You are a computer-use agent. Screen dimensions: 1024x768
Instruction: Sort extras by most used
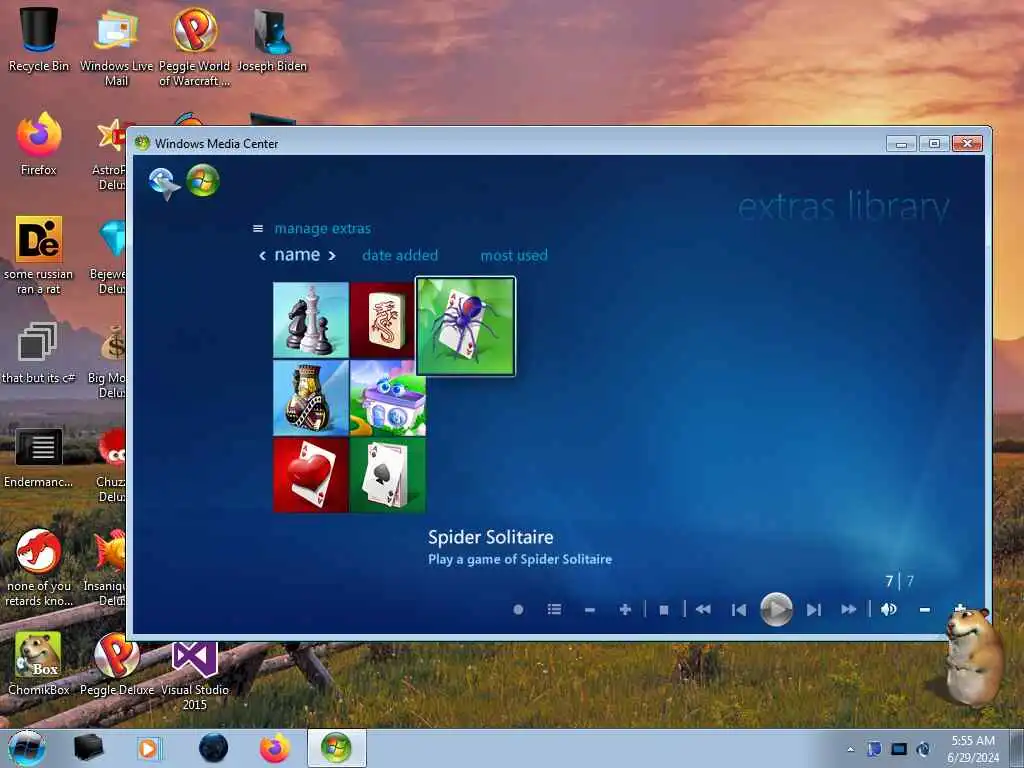pos(514,255)
